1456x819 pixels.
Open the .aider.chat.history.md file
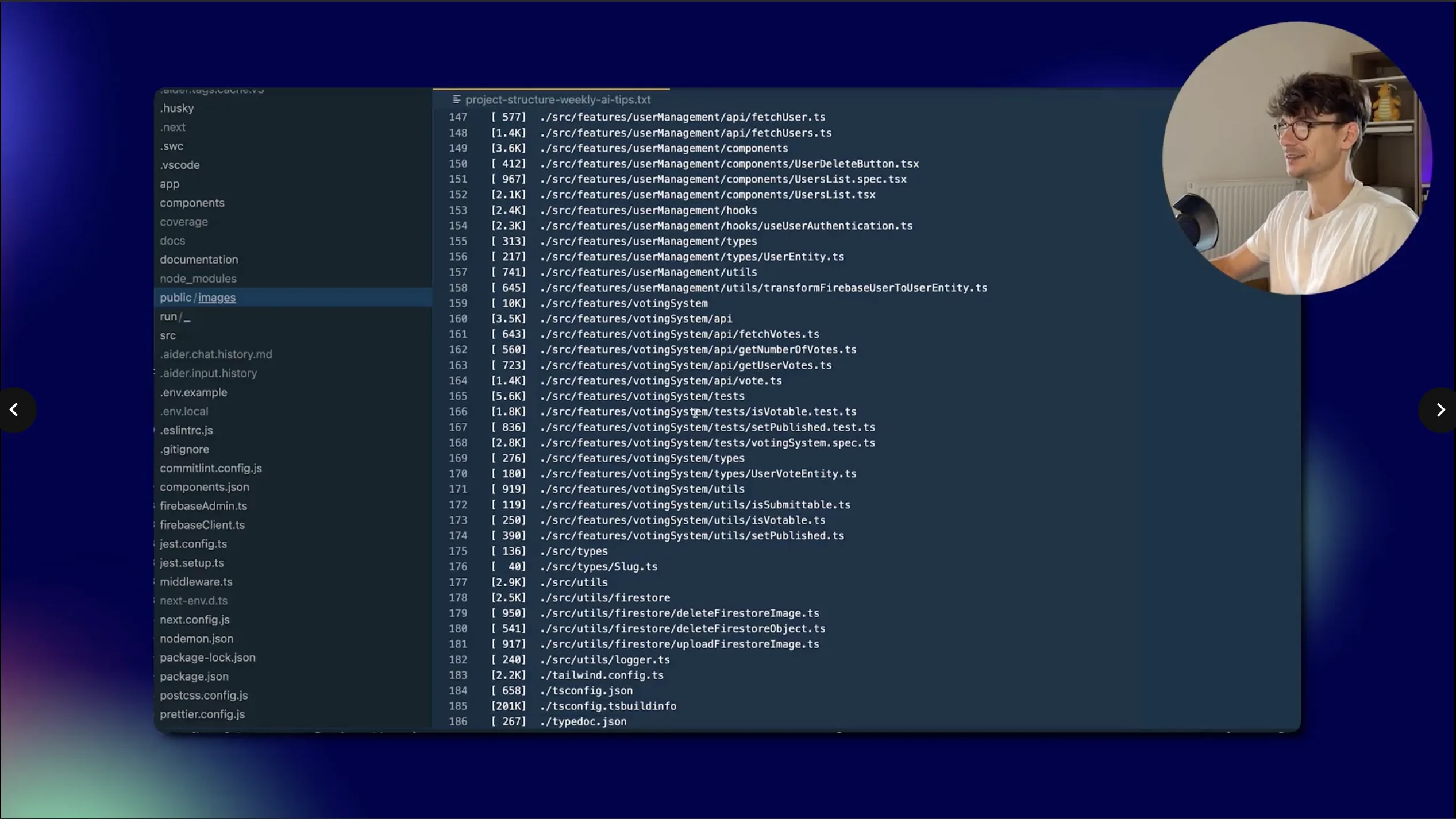[216, 354]
